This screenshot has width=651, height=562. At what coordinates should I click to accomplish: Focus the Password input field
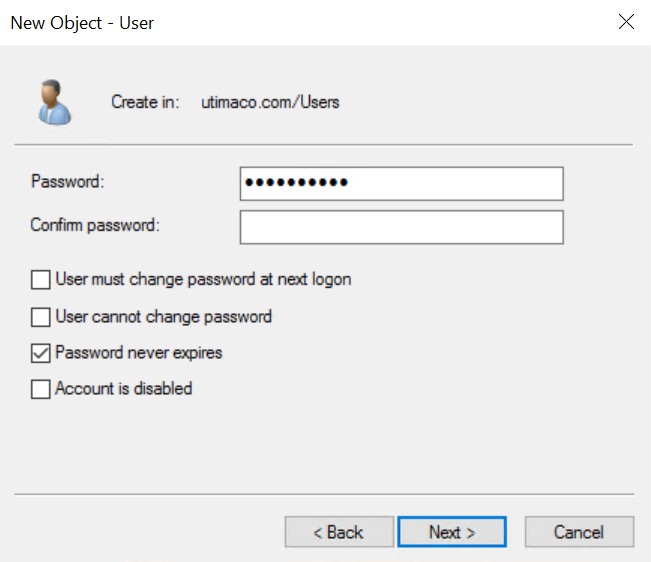click(401, 184)
